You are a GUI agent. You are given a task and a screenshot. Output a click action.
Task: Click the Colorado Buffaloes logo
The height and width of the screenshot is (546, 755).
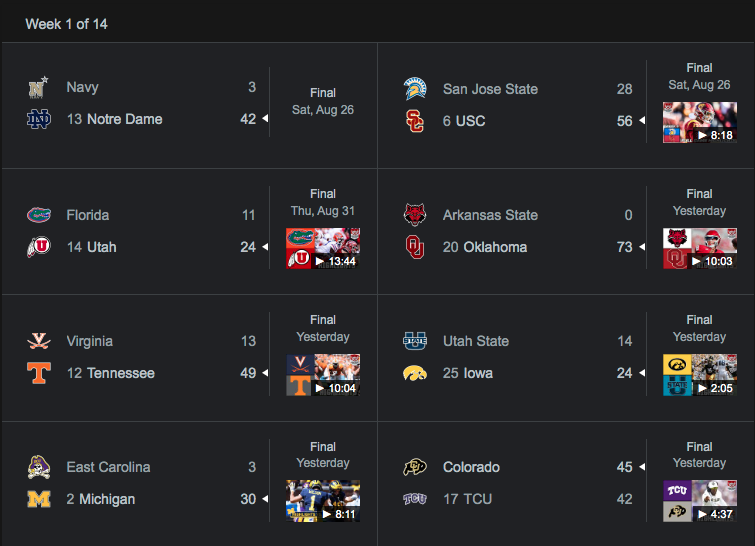[415, 467]
